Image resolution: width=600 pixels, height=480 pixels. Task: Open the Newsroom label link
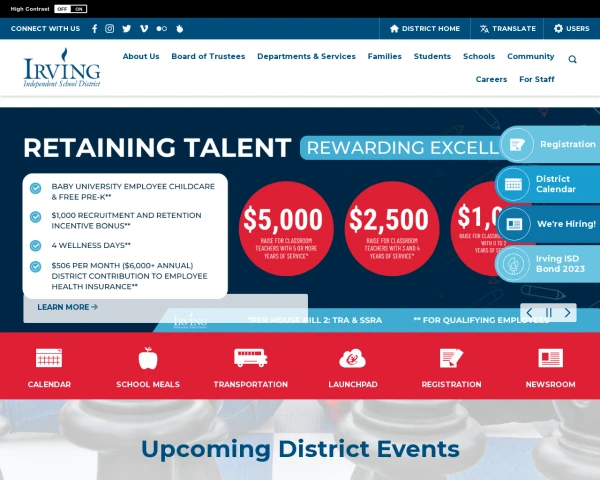tap(550, 384)
